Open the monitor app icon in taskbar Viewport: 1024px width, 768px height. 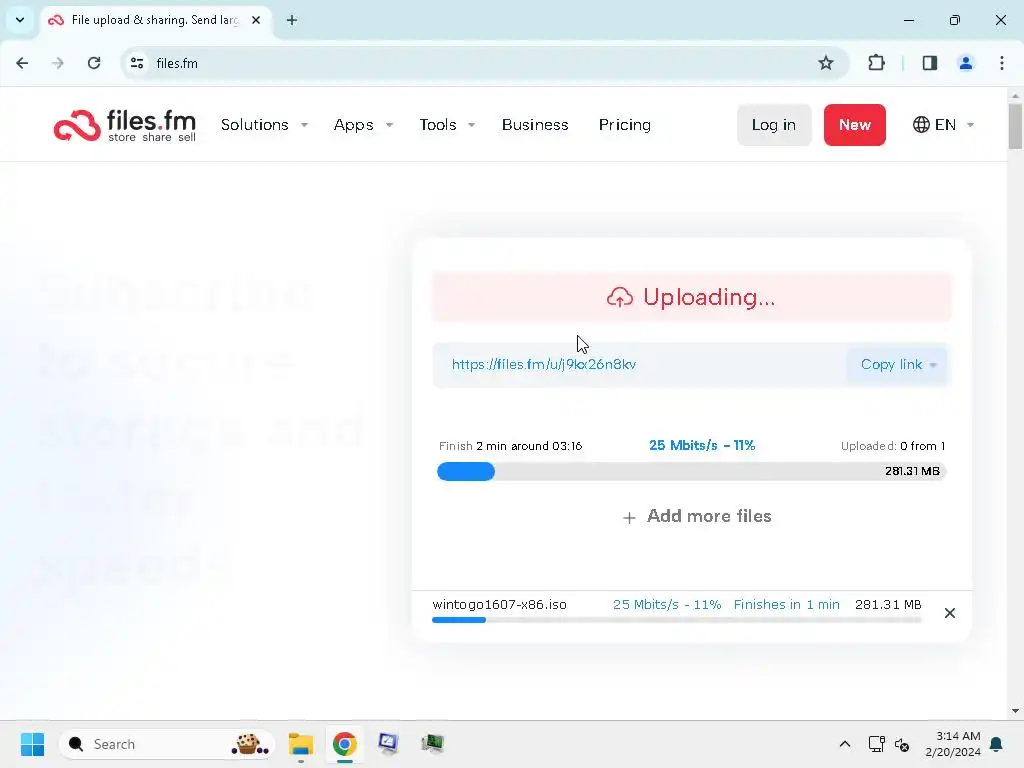point(388,744)
